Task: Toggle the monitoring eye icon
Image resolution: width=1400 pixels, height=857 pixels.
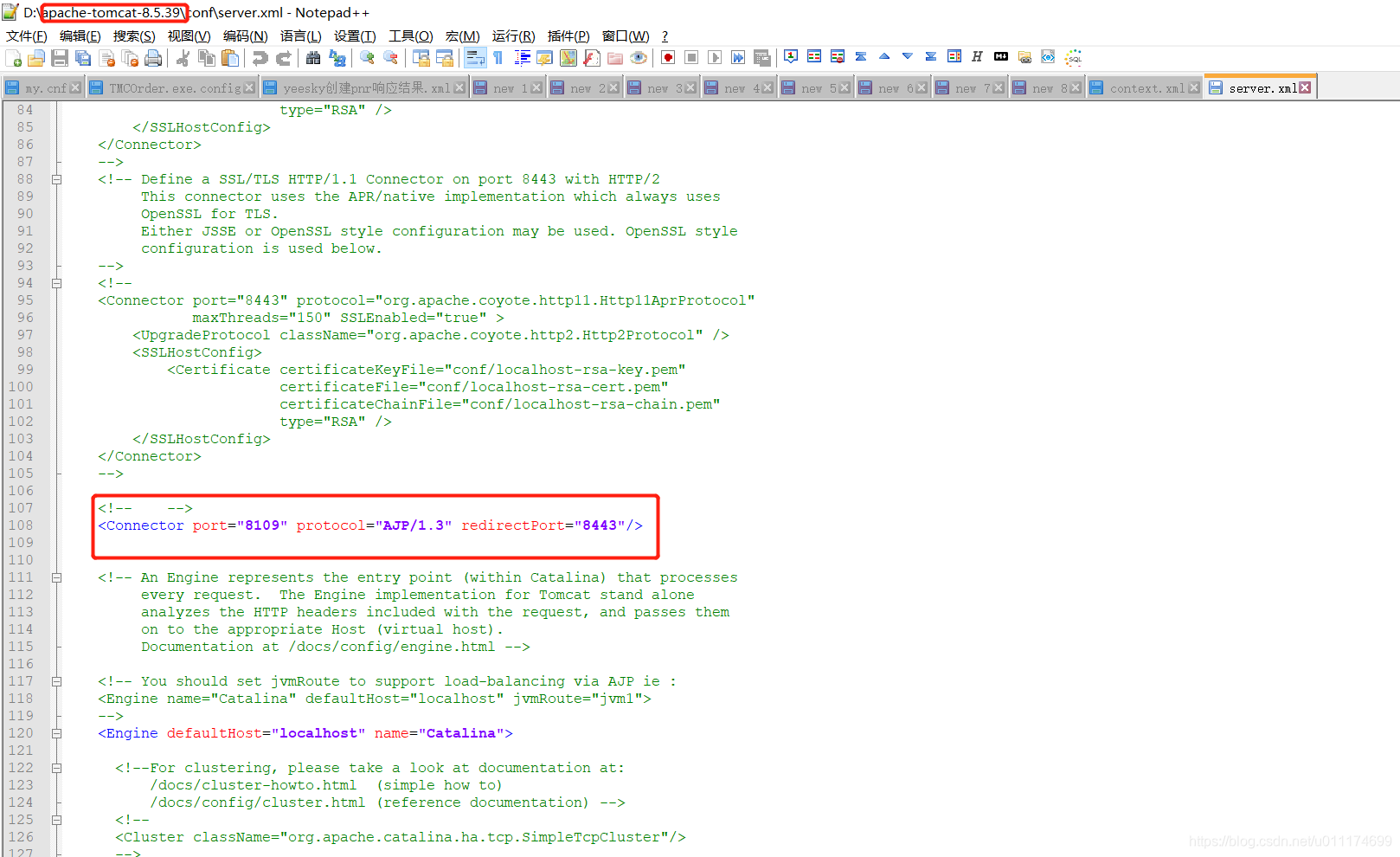Action: [639, 58]
